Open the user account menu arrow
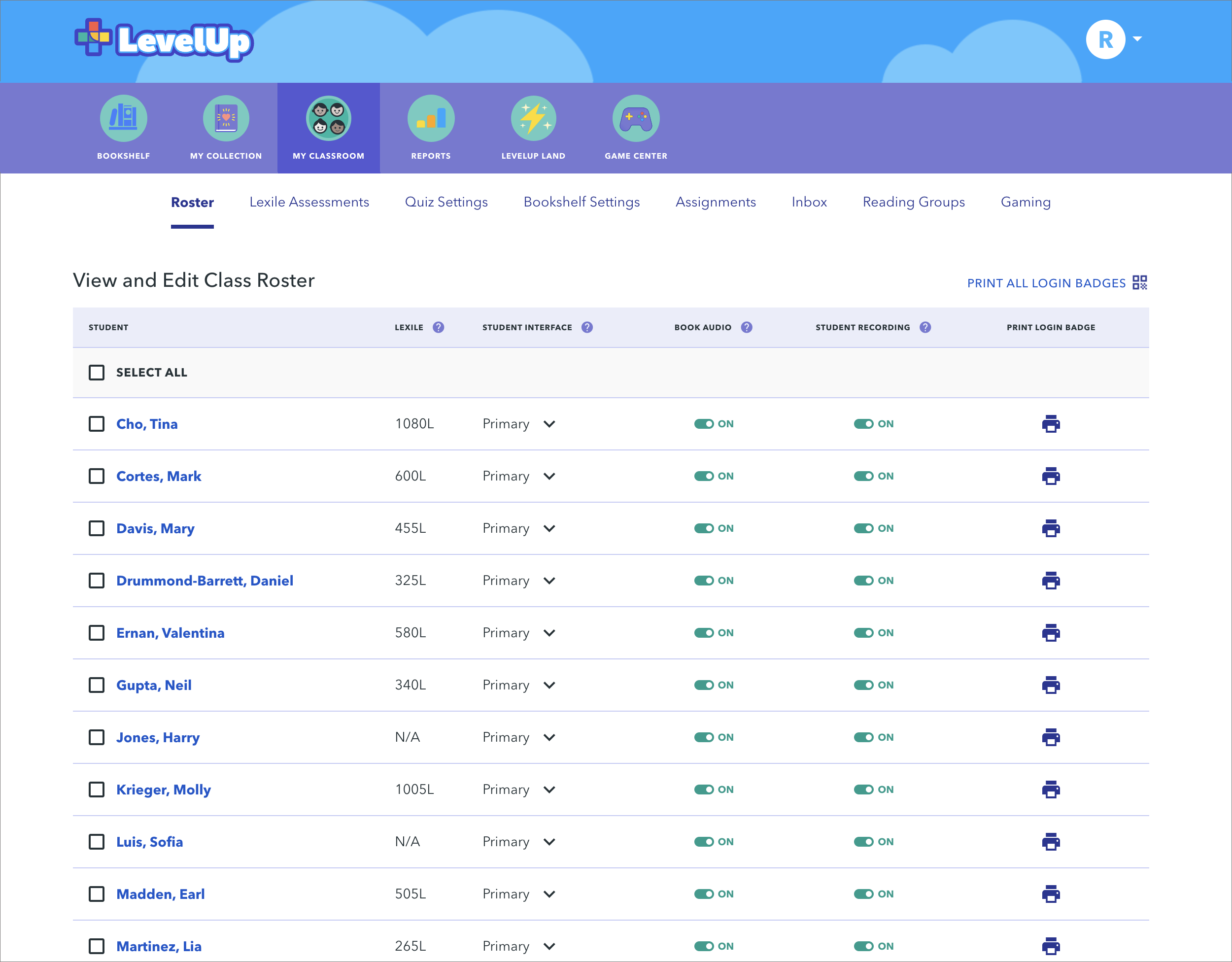 tap(1137, 39)
